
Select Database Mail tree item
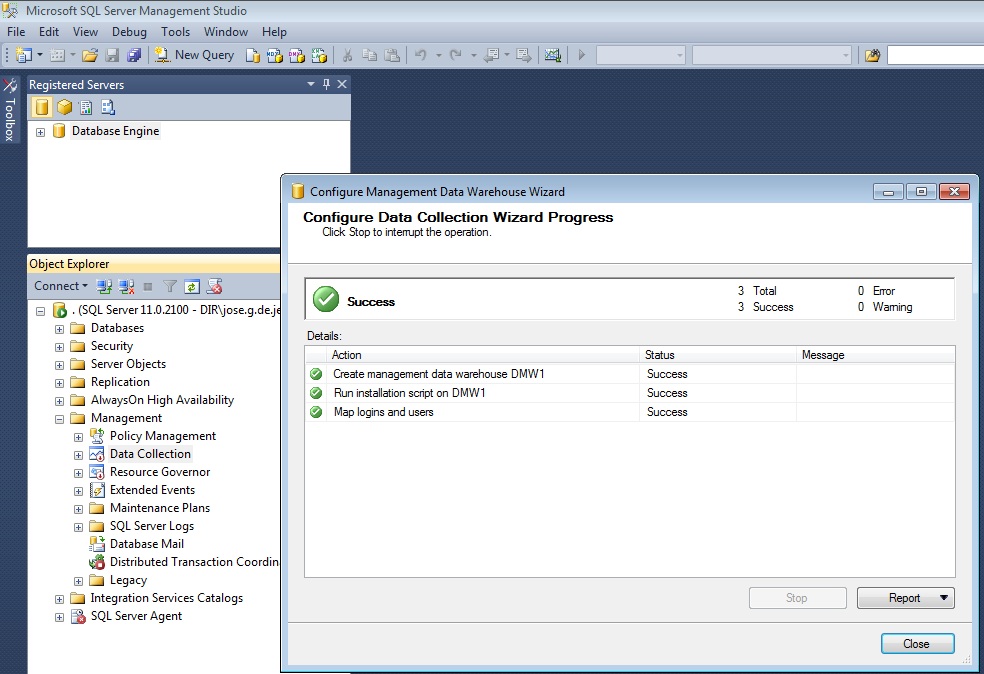[x=147, y=544]
